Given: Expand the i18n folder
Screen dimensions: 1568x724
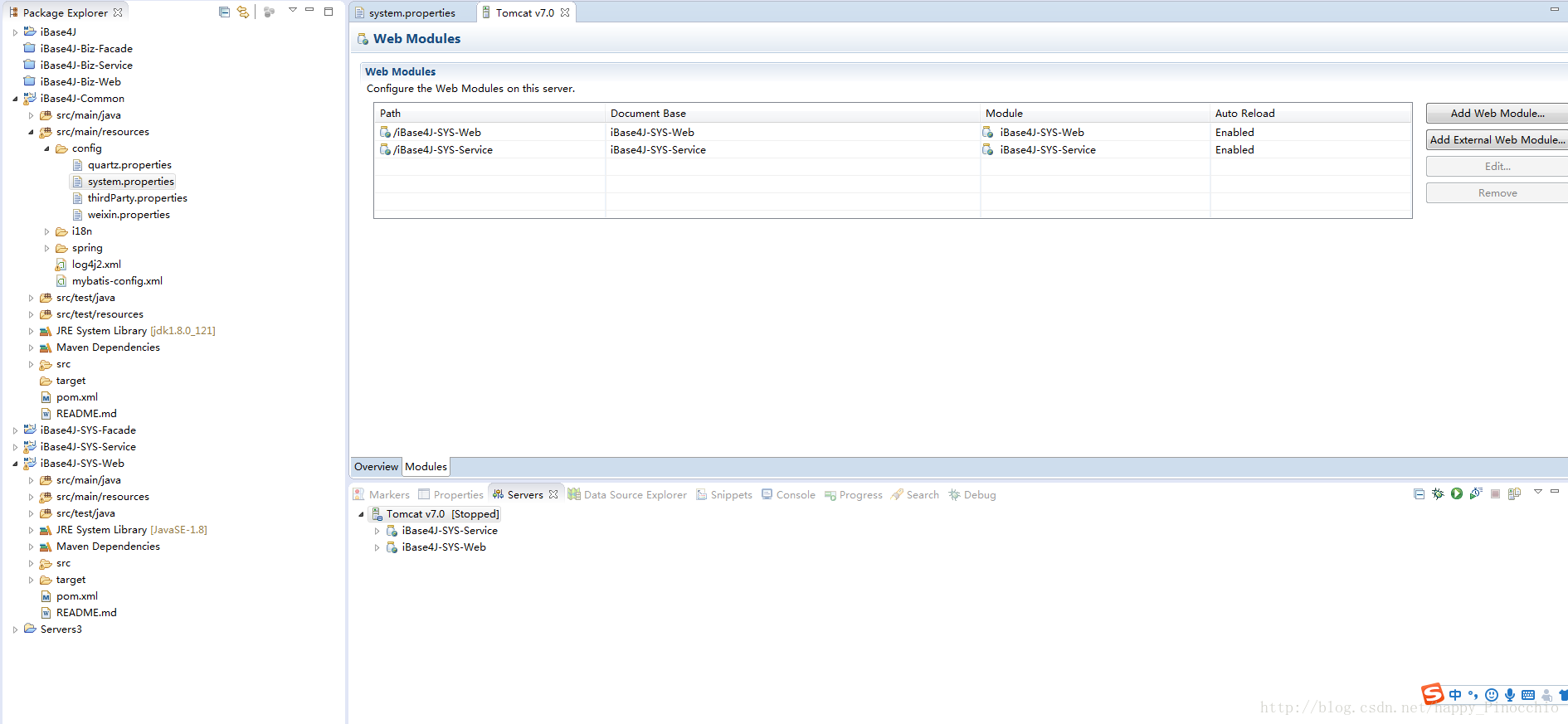Looking at the screenshot, I should pos(46,231).
